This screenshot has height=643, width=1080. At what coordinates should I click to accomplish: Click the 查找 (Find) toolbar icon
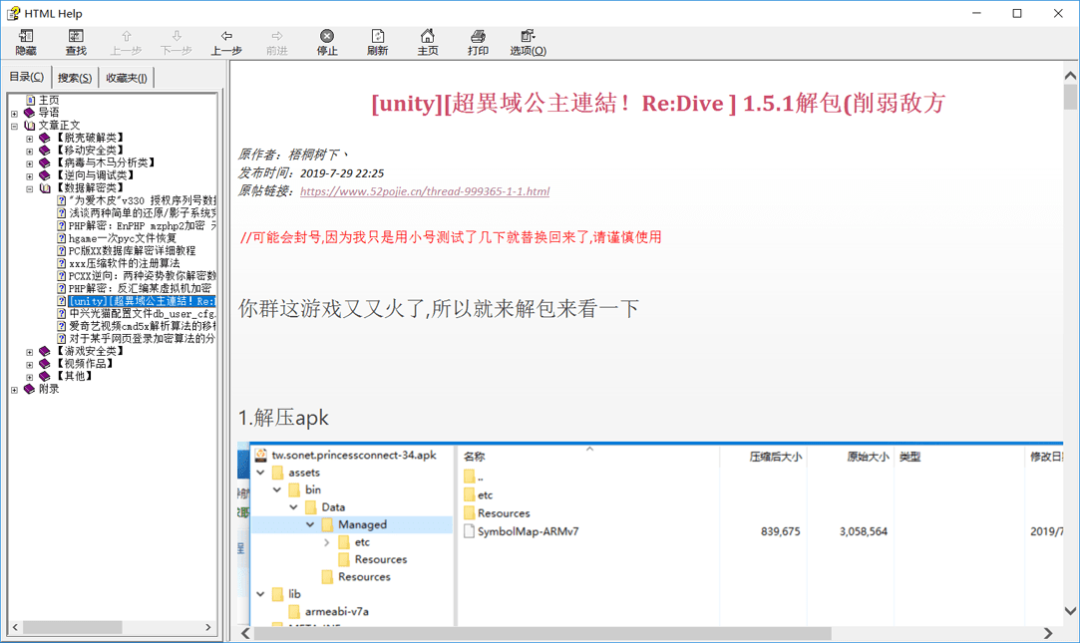coord(76,36)
